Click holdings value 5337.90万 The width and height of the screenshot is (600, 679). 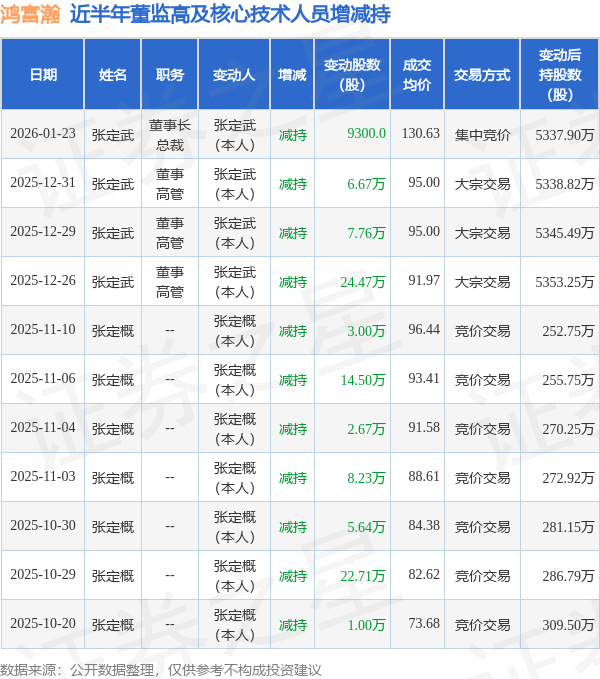tap(565, 135)
